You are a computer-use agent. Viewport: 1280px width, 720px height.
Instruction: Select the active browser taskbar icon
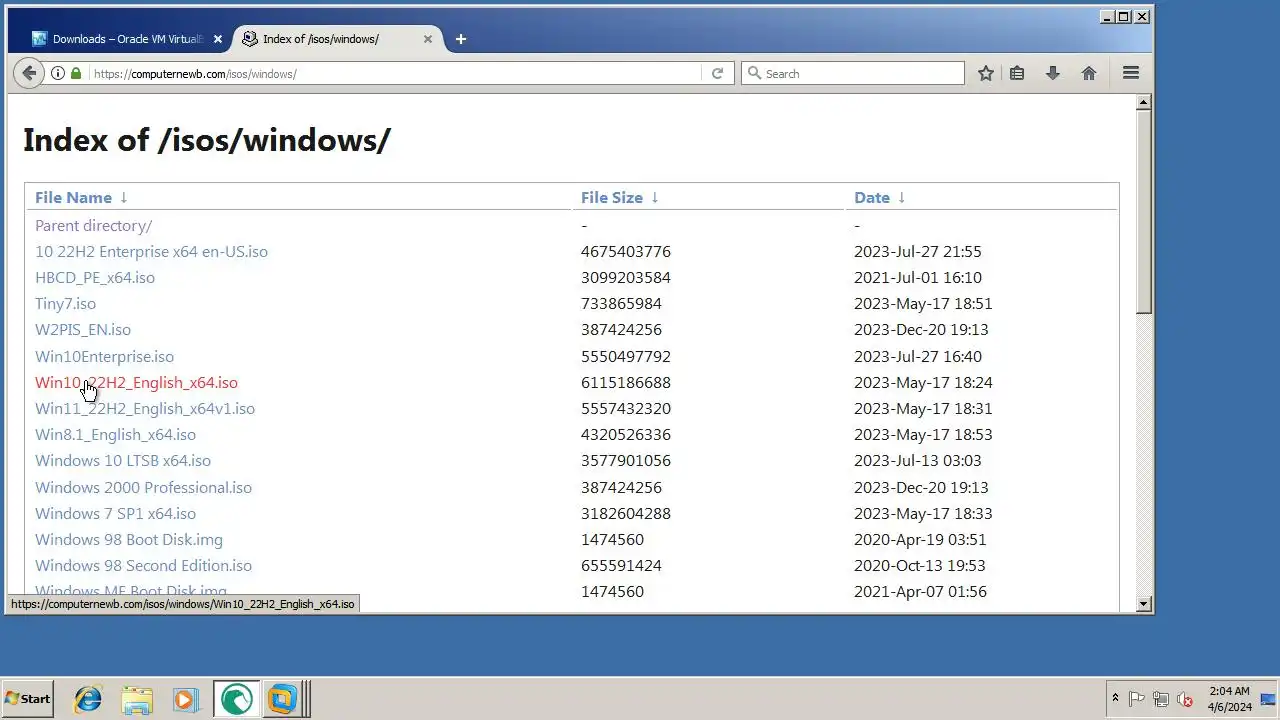click(236, 699)
